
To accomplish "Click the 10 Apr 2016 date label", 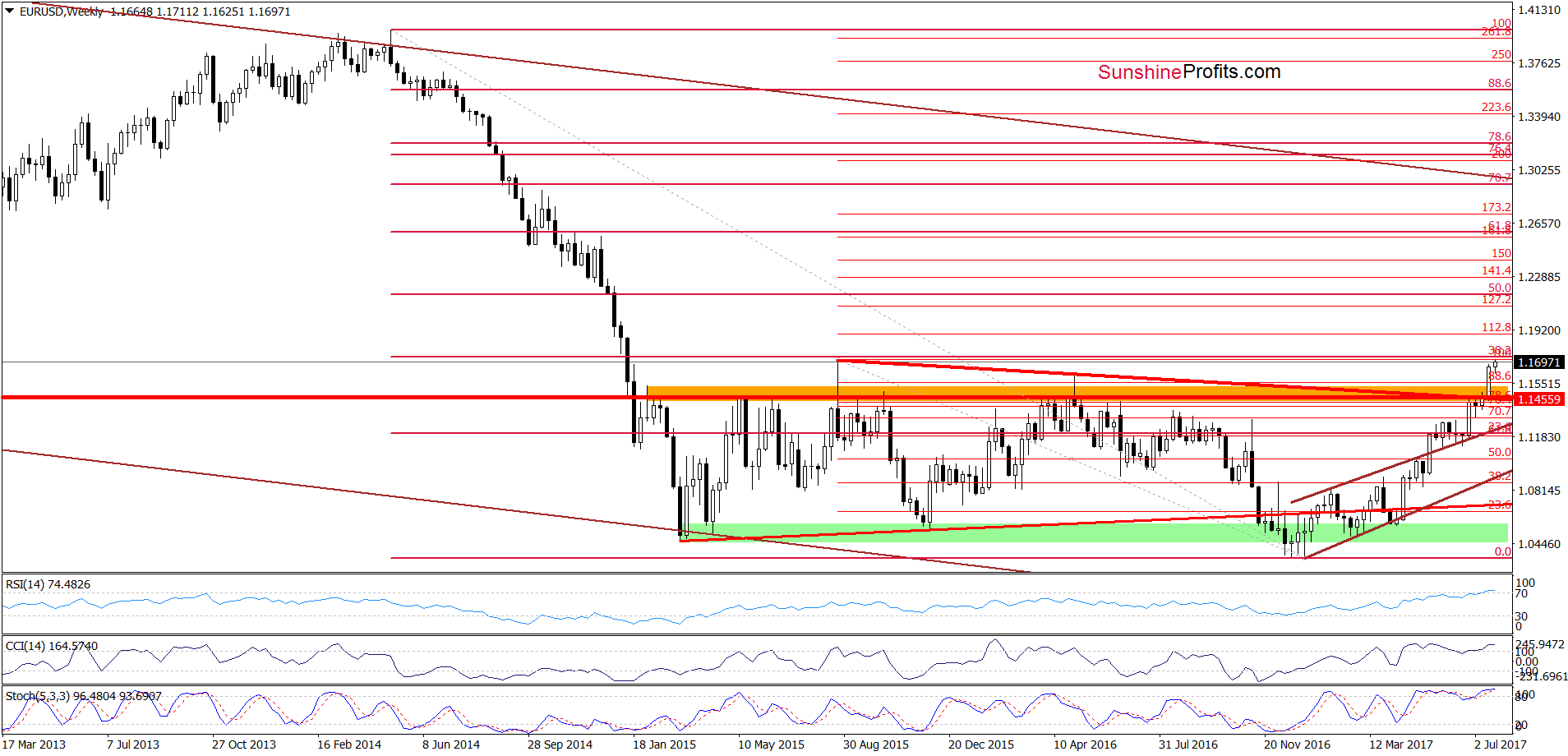I will [1085, 744].
